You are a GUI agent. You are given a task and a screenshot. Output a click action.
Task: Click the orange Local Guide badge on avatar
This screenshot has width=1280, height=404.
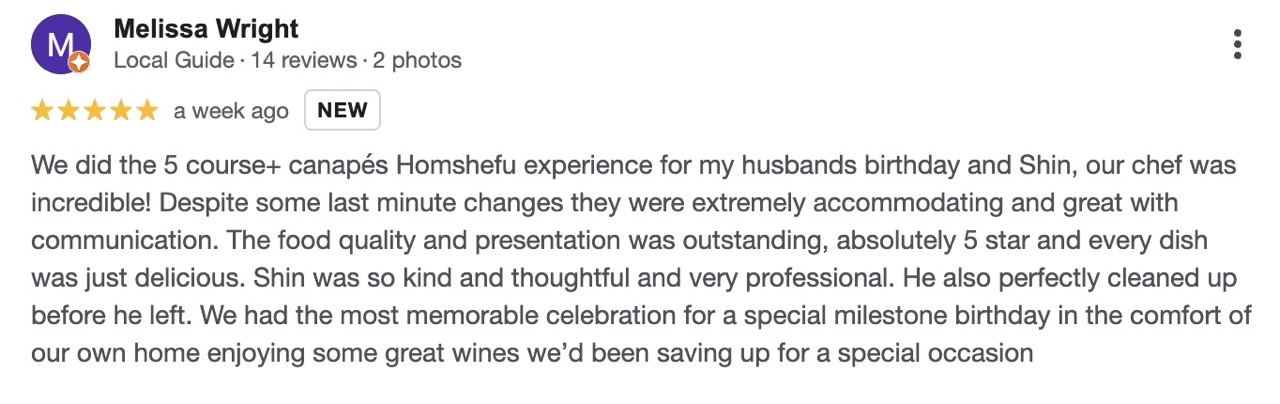79,63
